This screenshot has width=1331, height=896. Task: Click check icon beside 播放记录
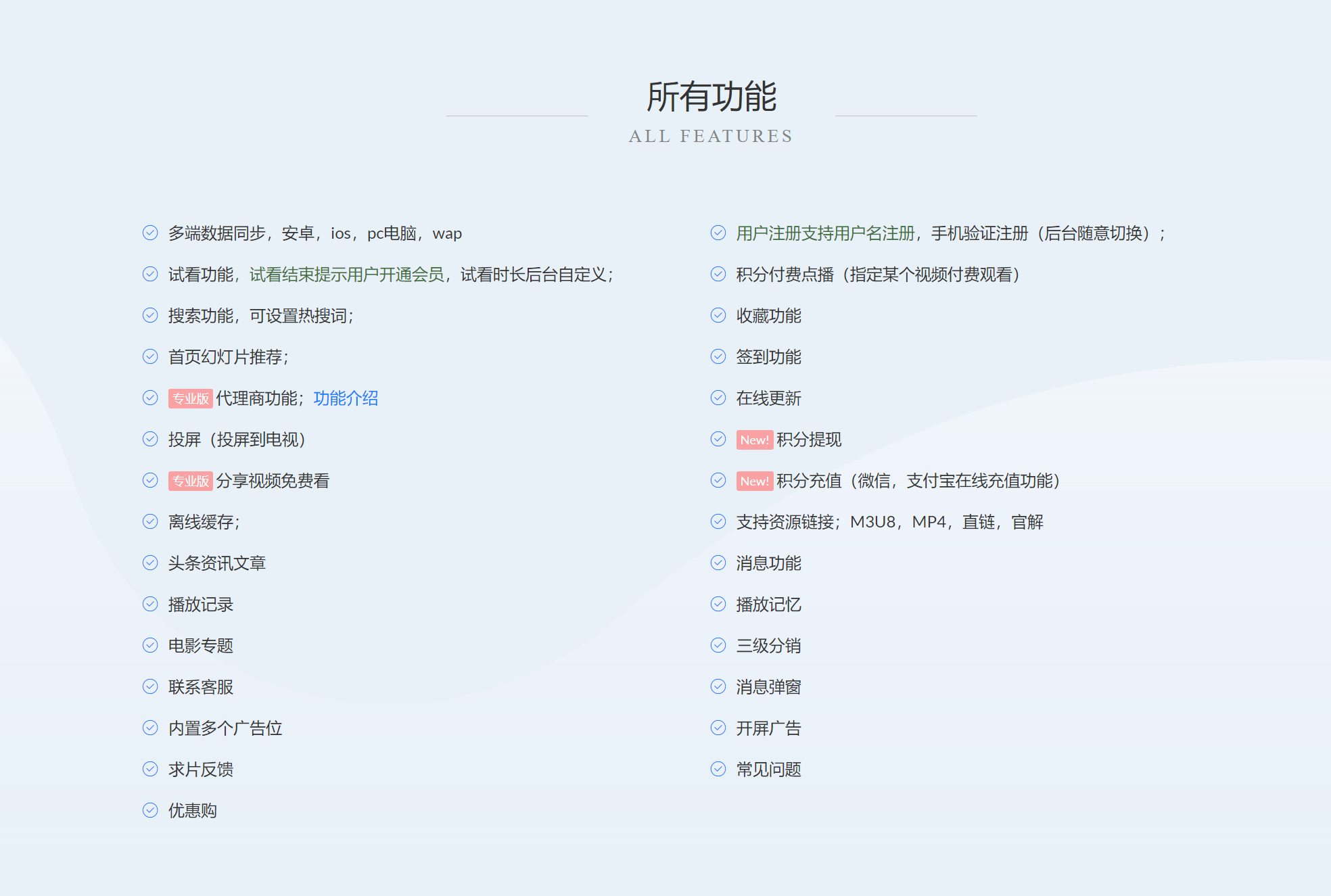click(150, 605)
